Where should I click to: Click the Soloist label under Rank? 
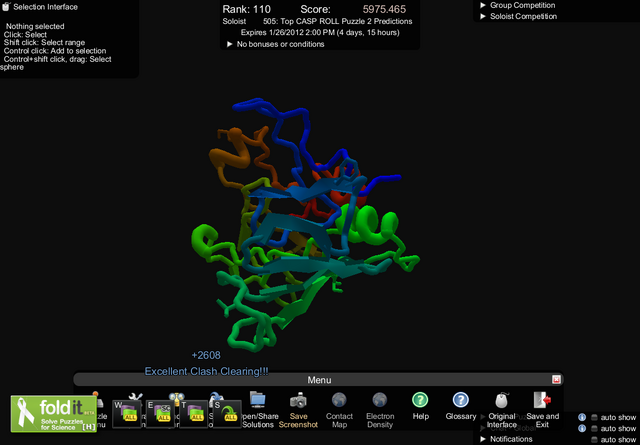pos(234,21)
